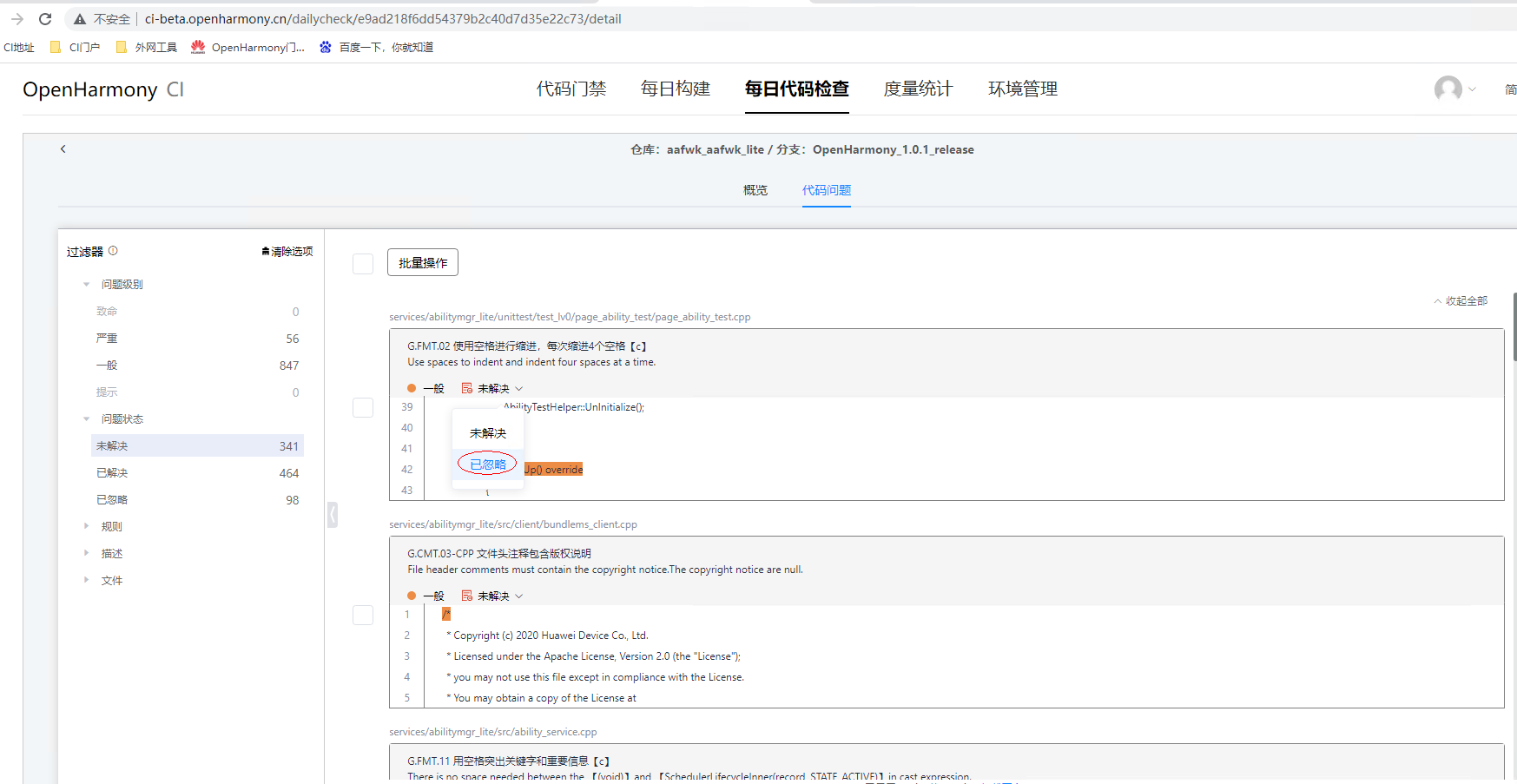Click the 未解决 status icon in G.CMT.03 issue
The image size is (1517, 784).
click(x=467, y=596)
